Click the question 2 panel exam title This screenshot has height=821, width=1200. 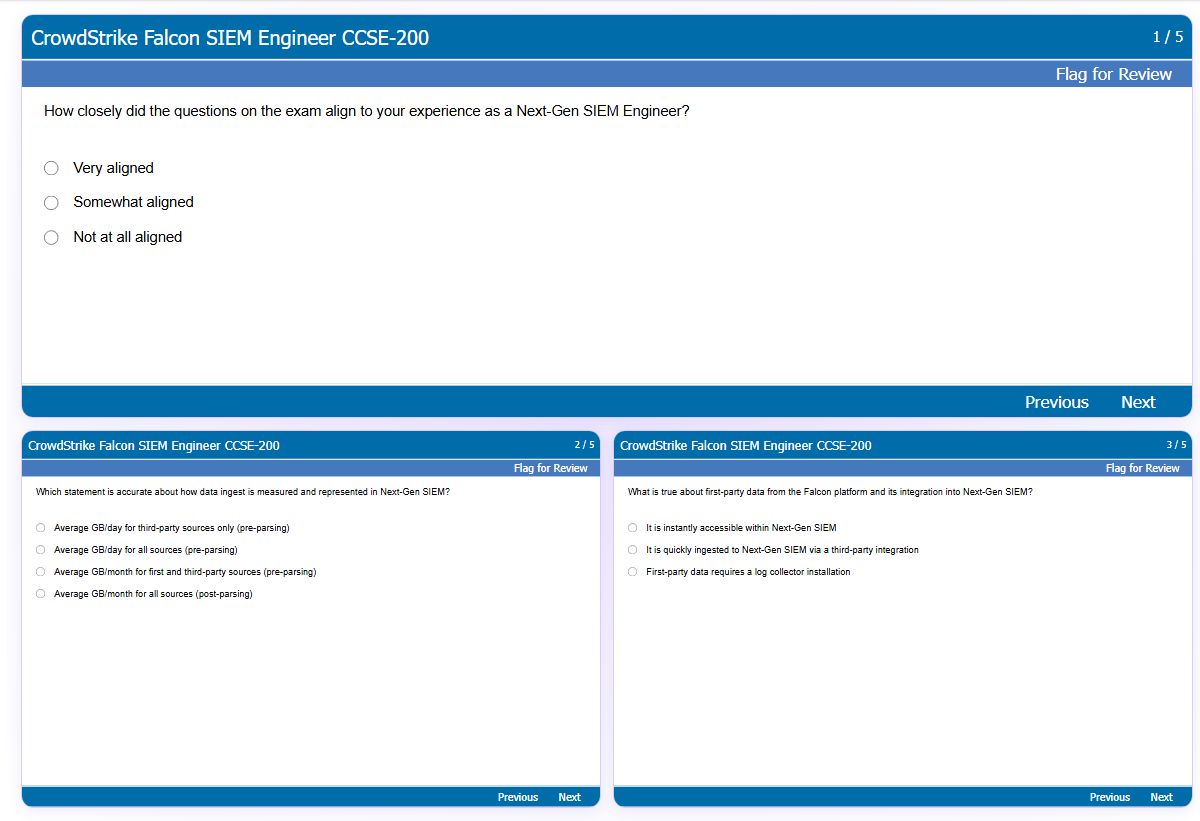[x=154, y=446]
